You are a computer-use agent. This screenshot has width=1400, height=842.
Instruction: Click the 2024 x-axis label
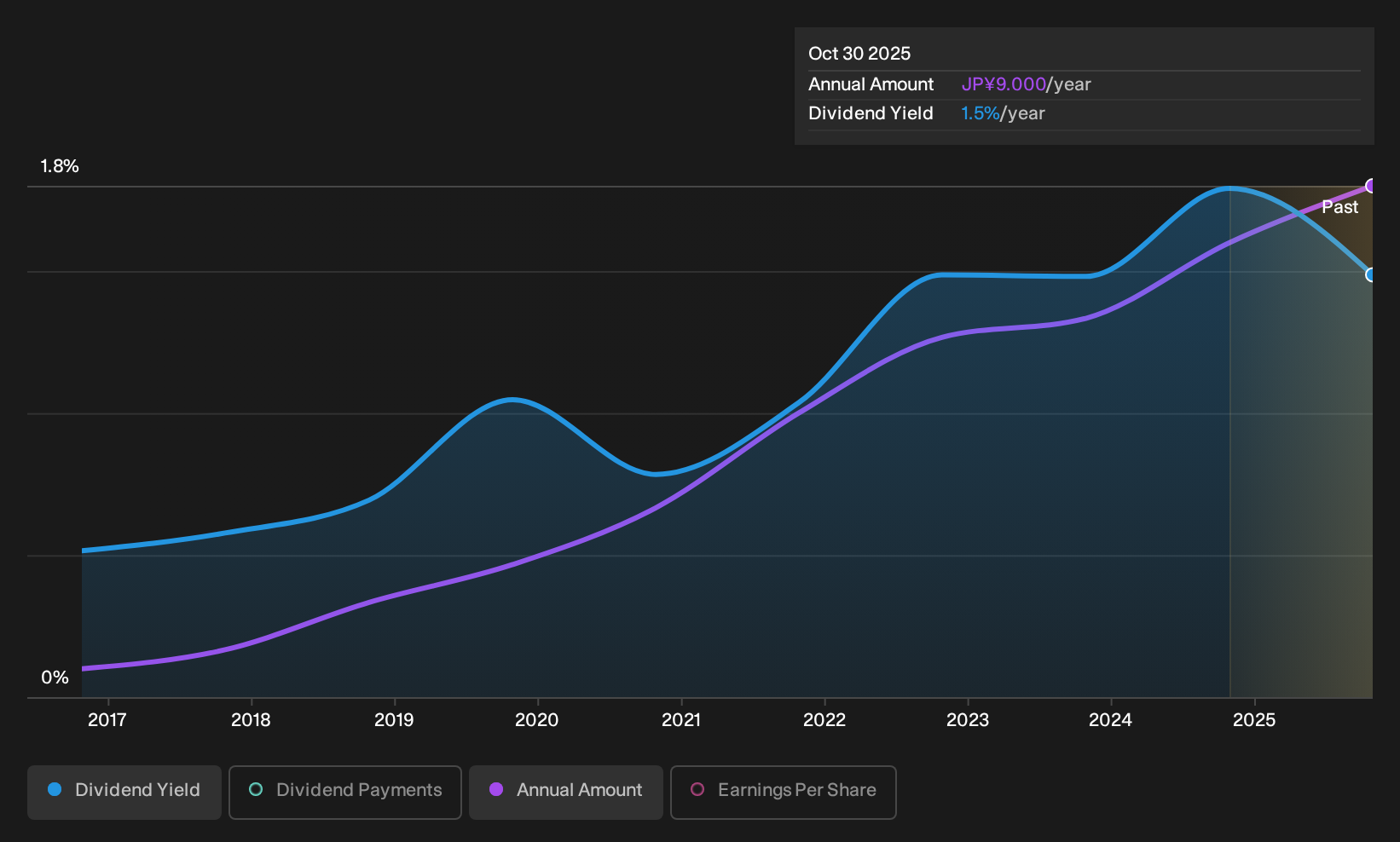[1111, 720]
